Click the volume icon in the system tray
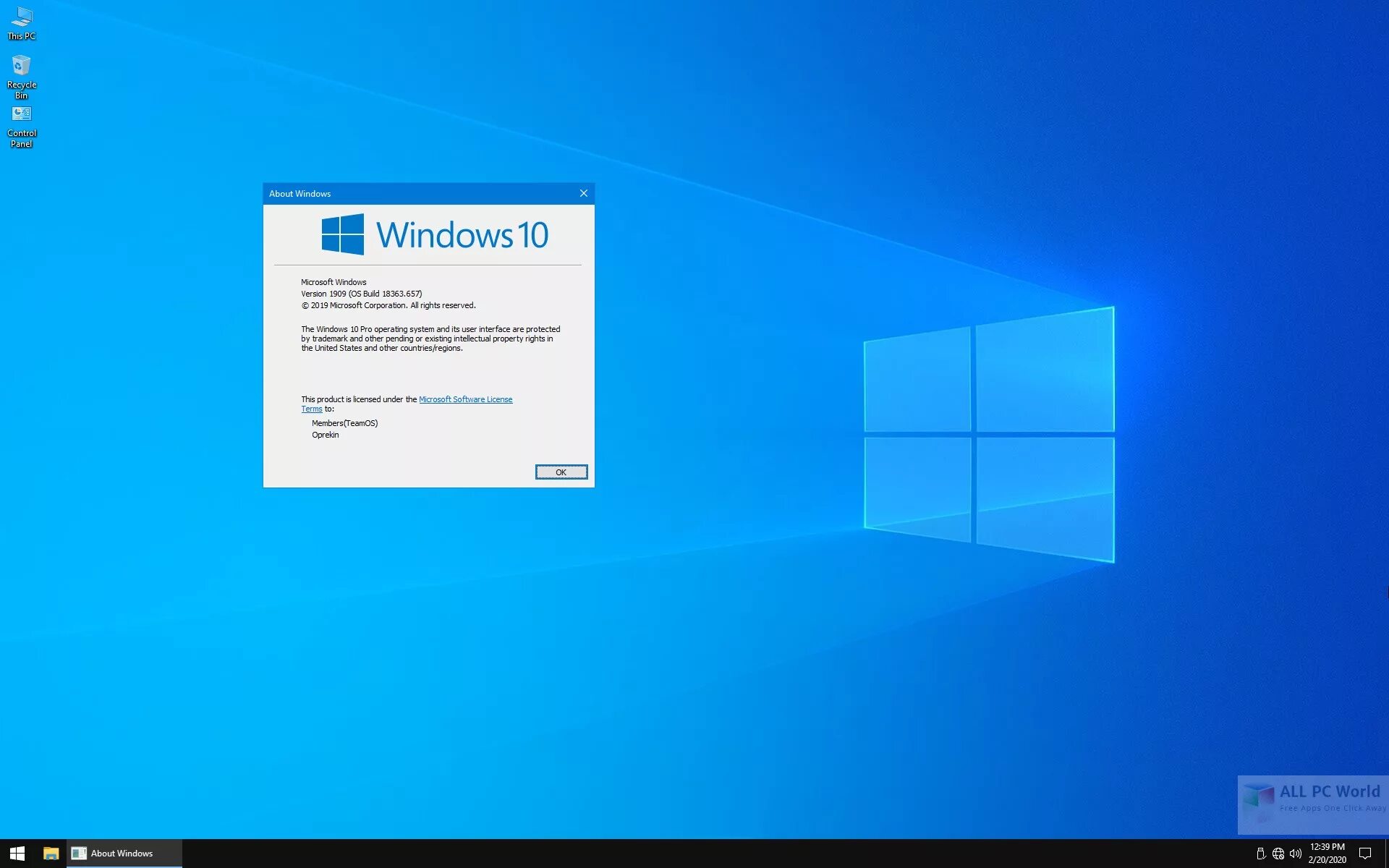Screen dimensions: 1389x868 click(x=1296, y=853)
